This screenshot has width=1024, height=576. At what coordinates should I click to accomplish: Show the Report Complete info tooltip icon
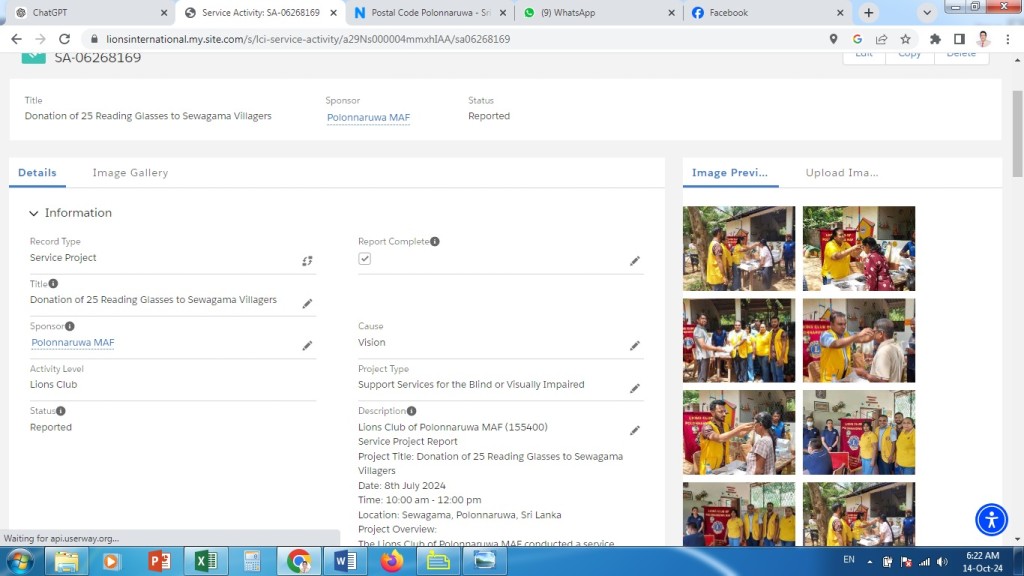tap(435, 242)
